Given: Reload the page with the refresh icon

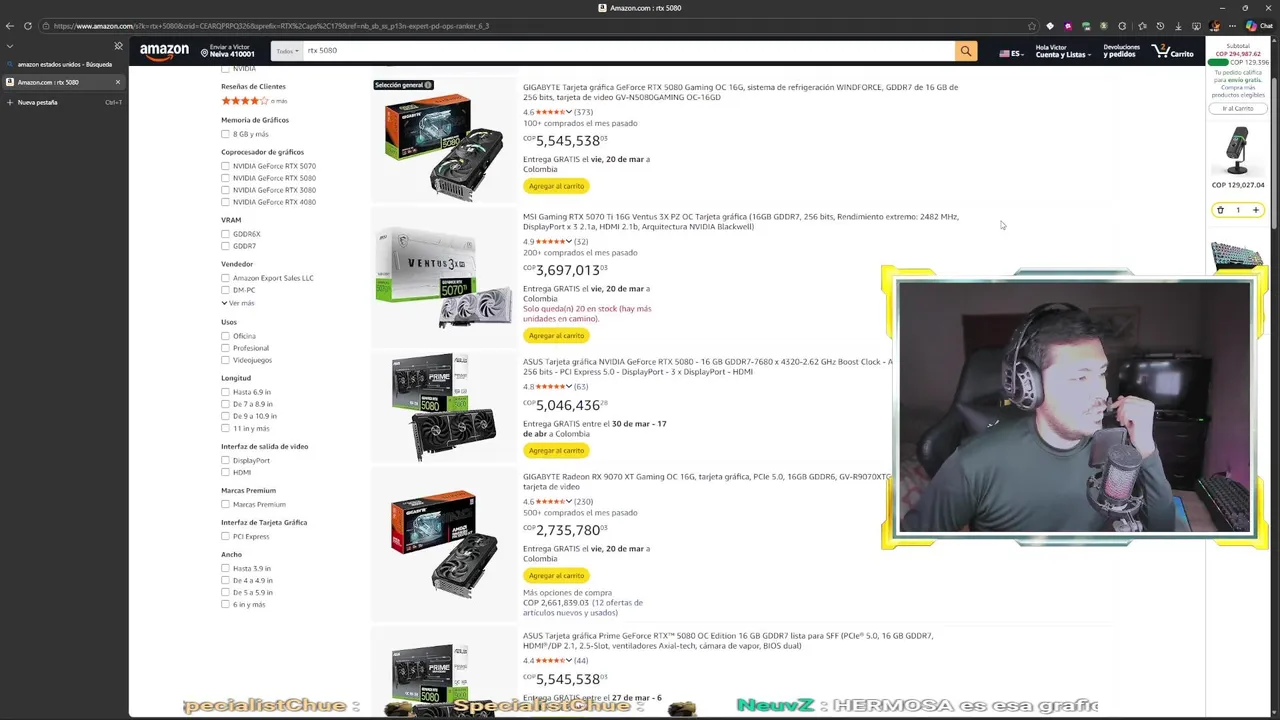Looking at the screenshot, I should [x=28, y=26].
